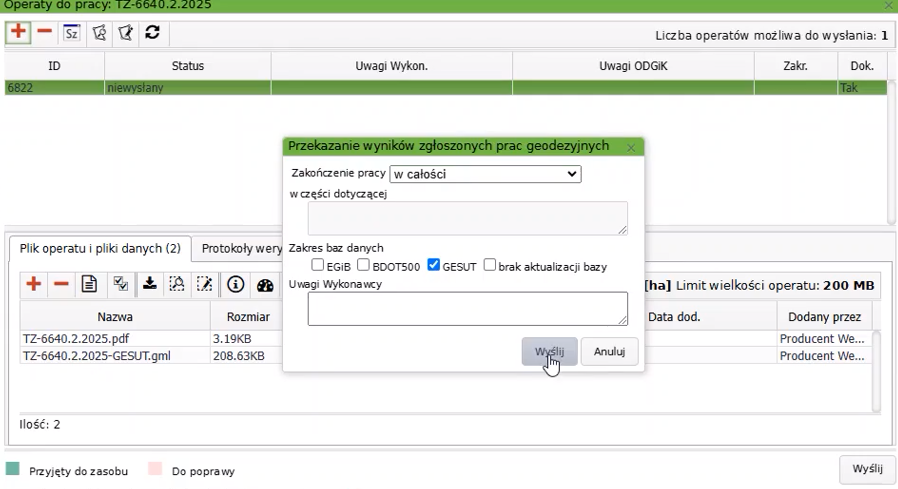
Task: Click the gauge dashboard icon in files toolbar
Action: click(265, 285)
